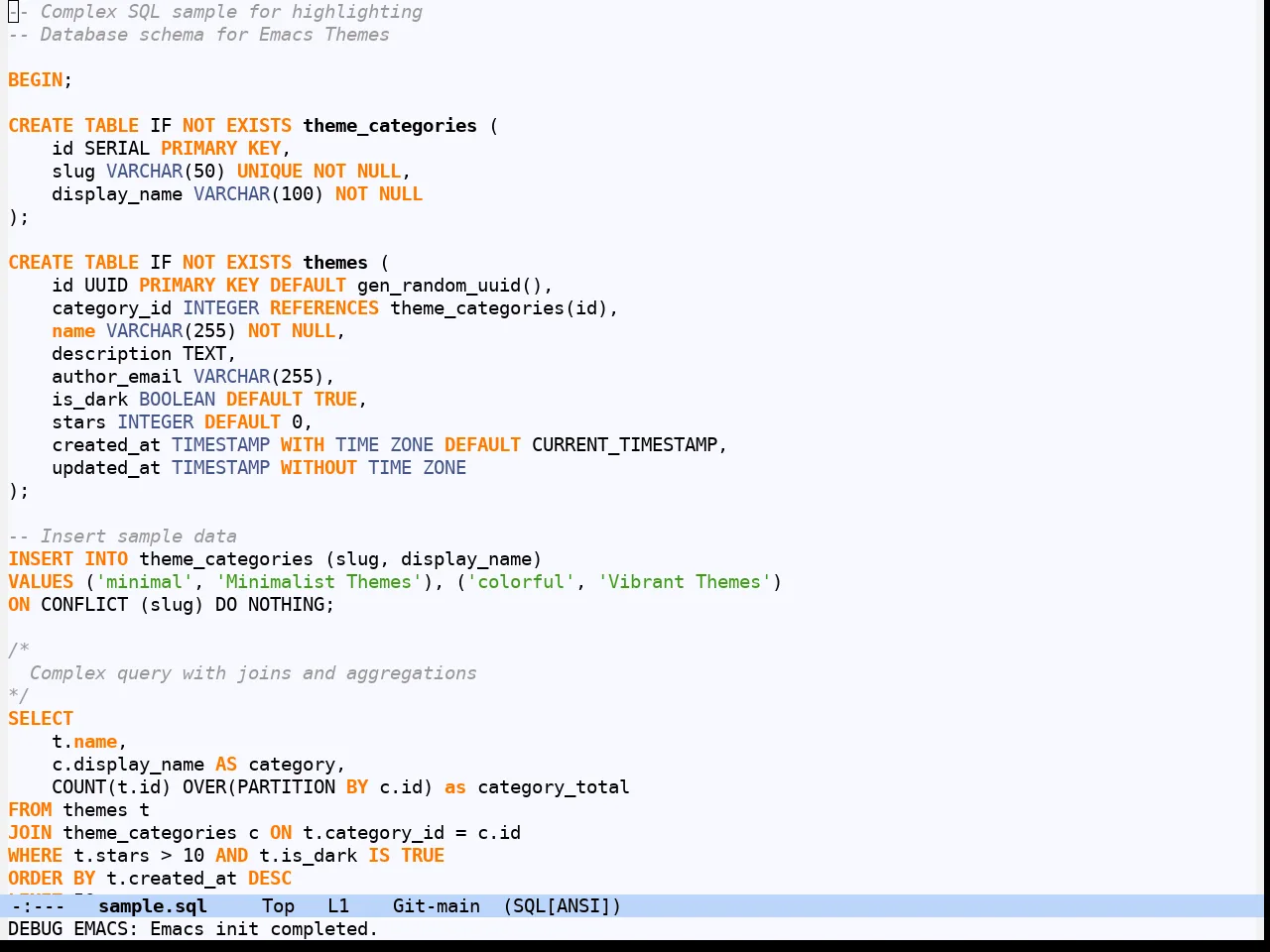Click the updated_at column name
1270x952 pixels.
106,467
